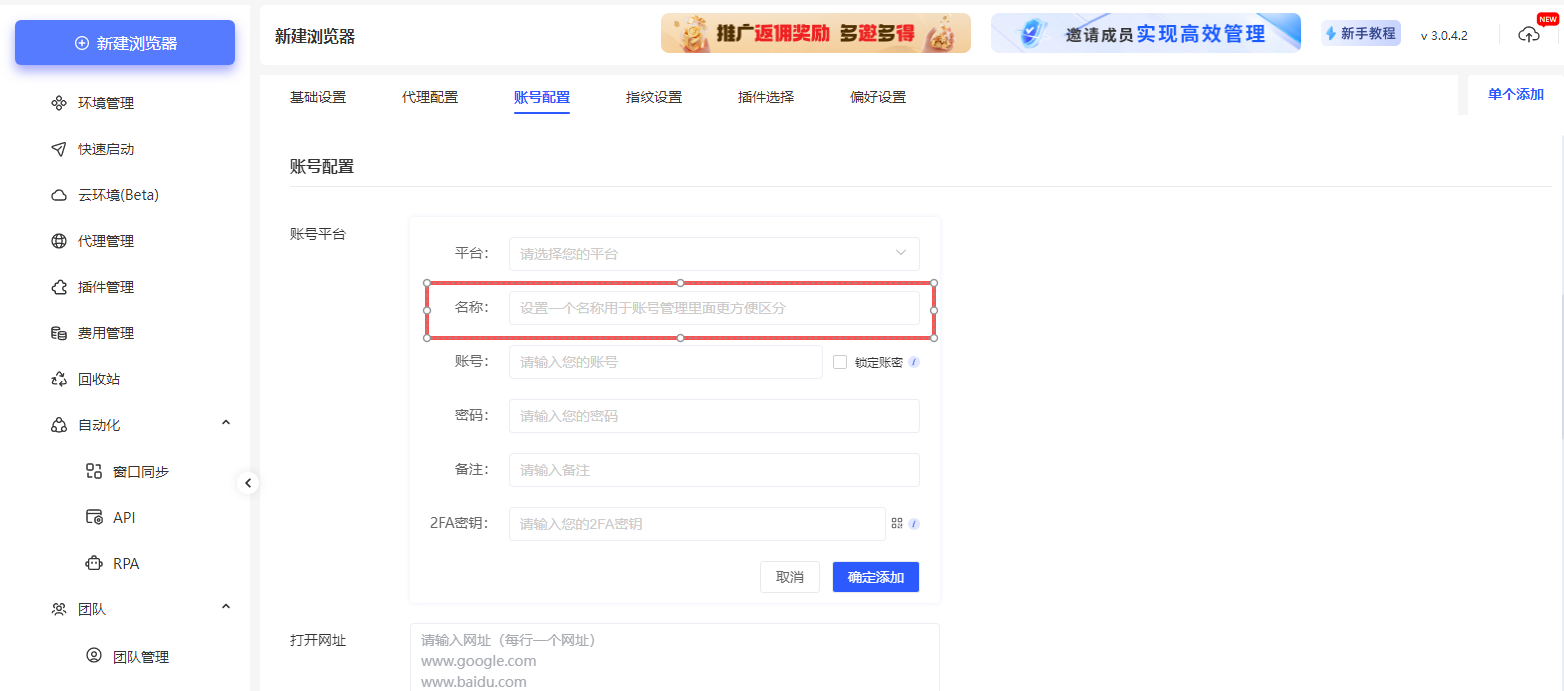Click the info icon beside the 2FA field
This screenshot has height=691, width=1564.
click(913, 522)
